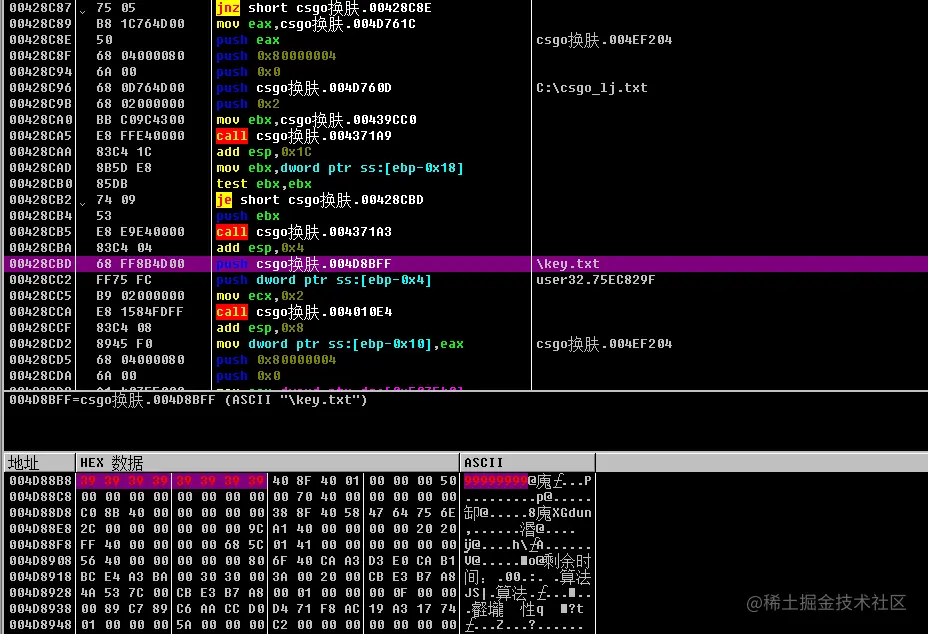Click the info line showing ASCII "\key.txt"
928x634 pixels.
[188, 400]
